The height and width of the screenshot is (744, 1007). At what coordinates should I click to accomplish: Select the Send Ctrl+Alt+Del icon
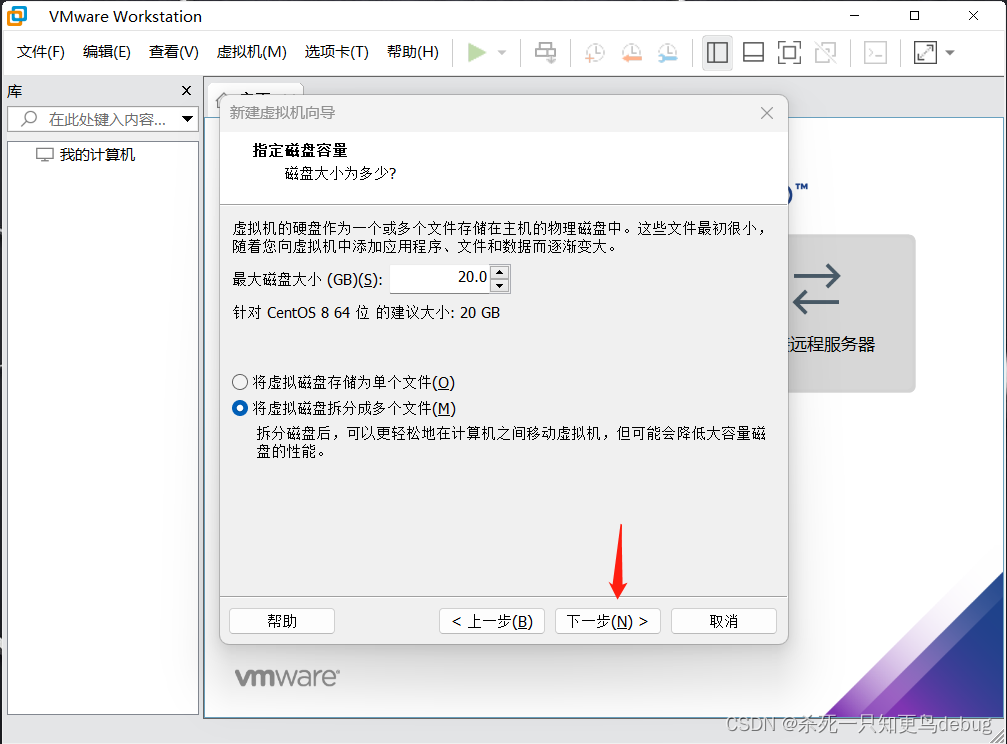click(x=546, y=52)
